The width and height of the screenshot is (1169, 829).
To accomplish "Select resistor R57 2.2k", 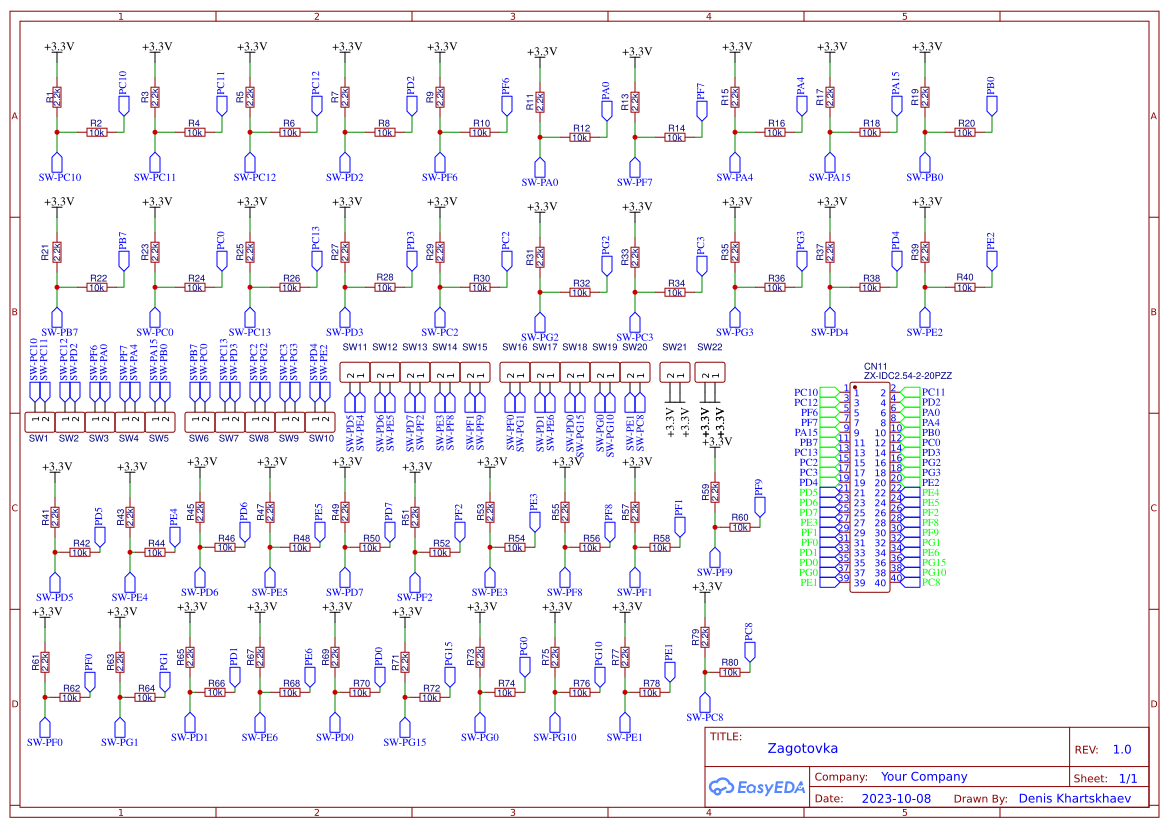I will click(634, 512).
